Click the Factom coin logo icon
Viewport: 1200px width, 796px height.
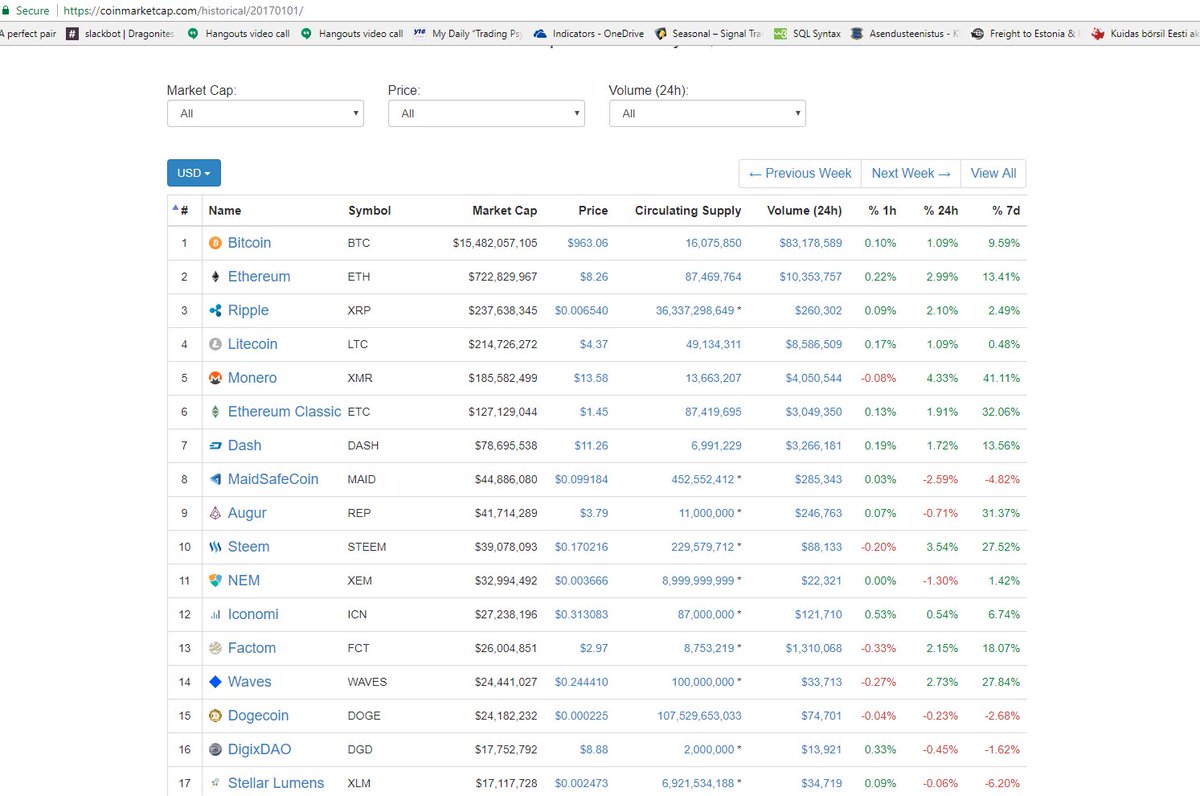click(215, 648)
